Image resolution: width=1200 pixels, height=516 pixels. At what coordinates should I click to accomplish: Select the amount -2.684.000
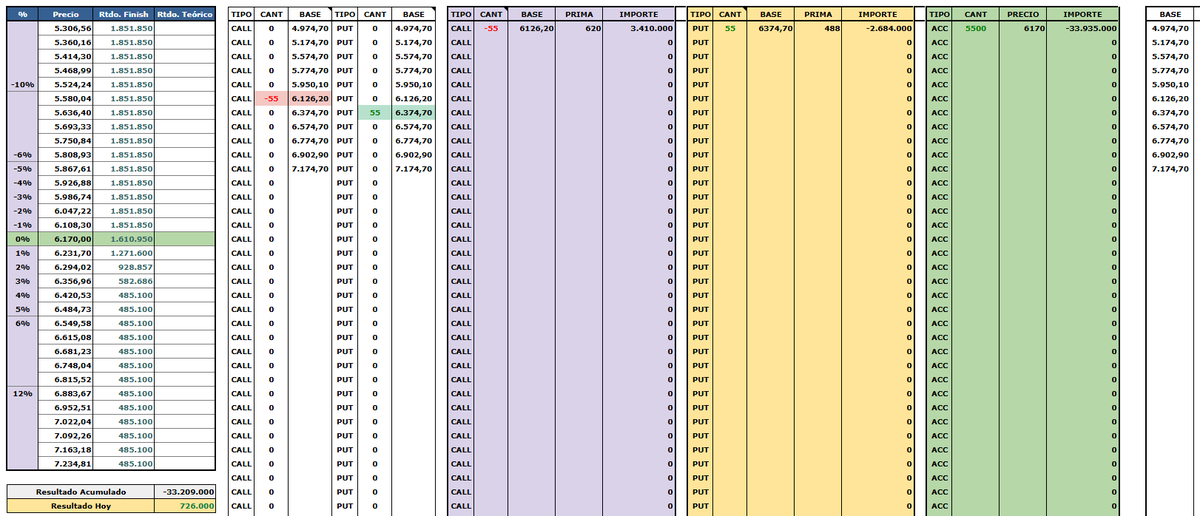click(x=879, y=29)
